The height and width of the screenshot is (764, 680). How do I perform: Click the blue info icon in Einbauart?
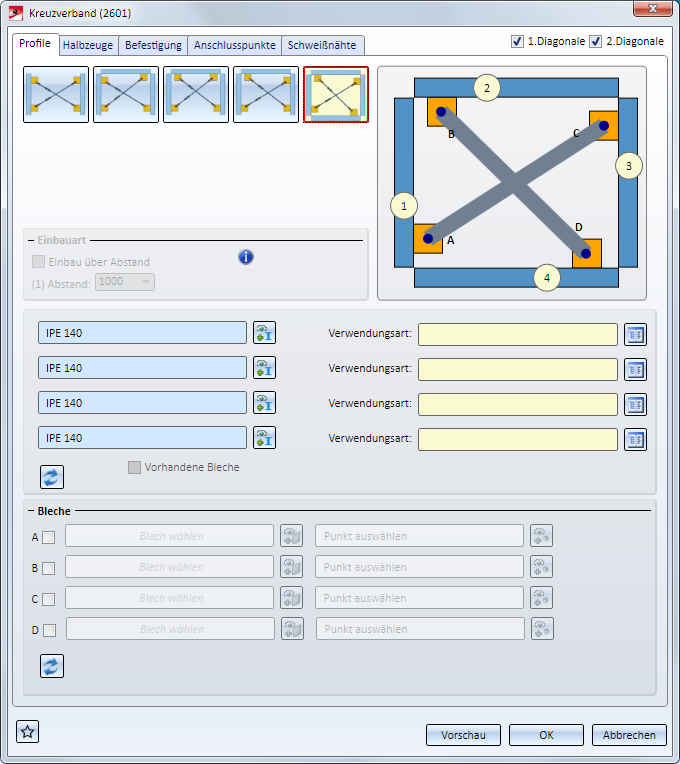point(246,257)
